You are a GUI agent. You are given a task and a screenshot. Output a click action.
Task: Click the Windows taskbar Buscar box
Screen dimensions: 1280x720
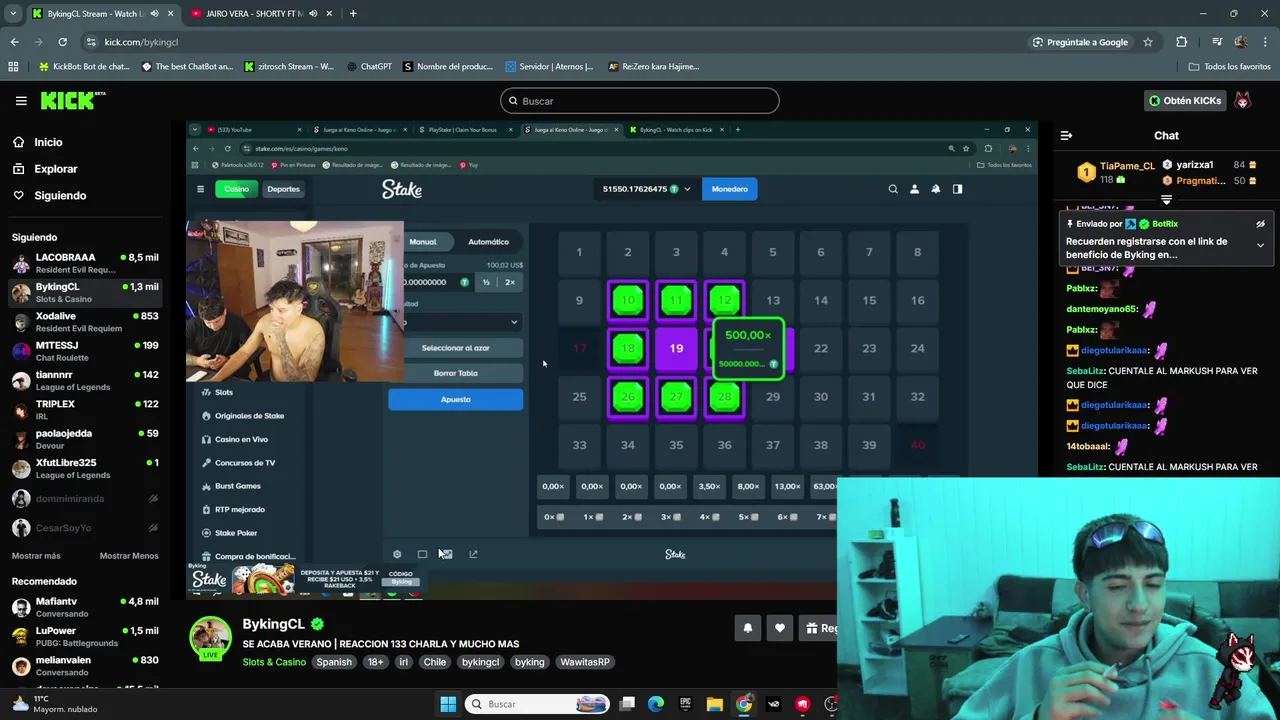pyautogui.click(x=538, y=704)
